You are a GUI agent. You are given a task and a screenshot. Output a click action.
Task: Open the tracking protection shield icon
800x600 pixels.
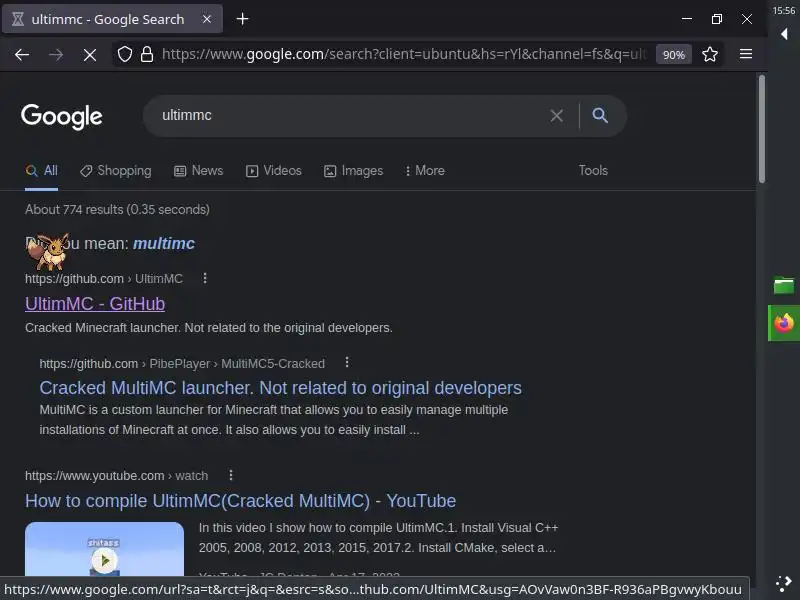point(125,54)
